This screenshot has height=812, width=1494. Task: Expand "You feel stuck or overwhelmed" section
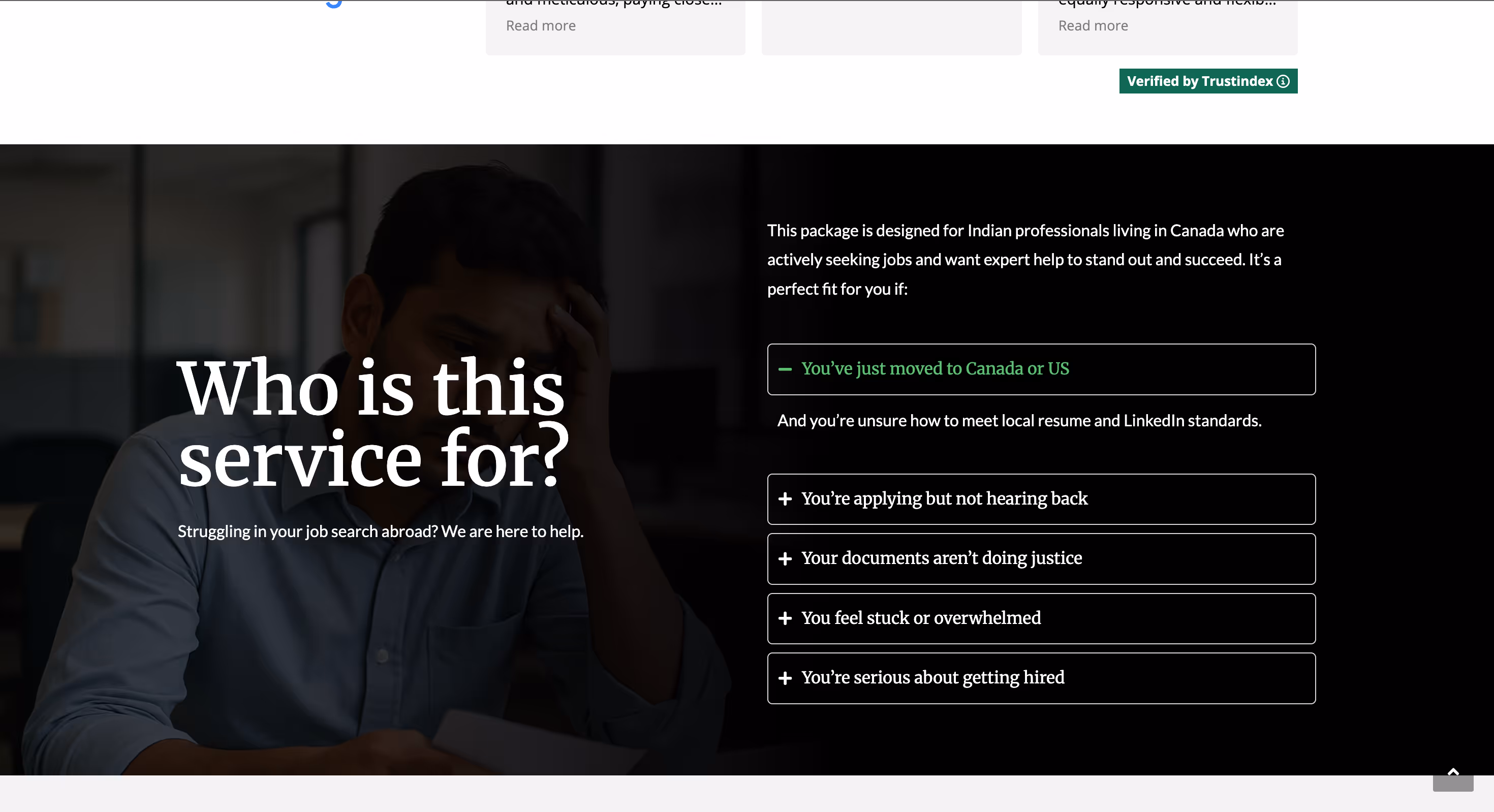(1041, 618)
